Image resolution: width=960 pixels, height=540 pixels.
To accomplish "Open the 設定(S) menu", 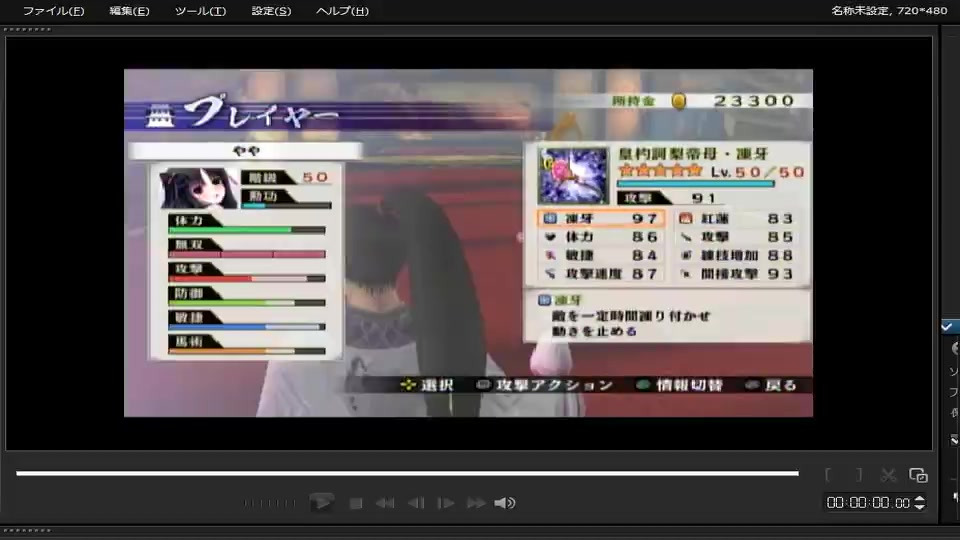I will tap(271, 11).
